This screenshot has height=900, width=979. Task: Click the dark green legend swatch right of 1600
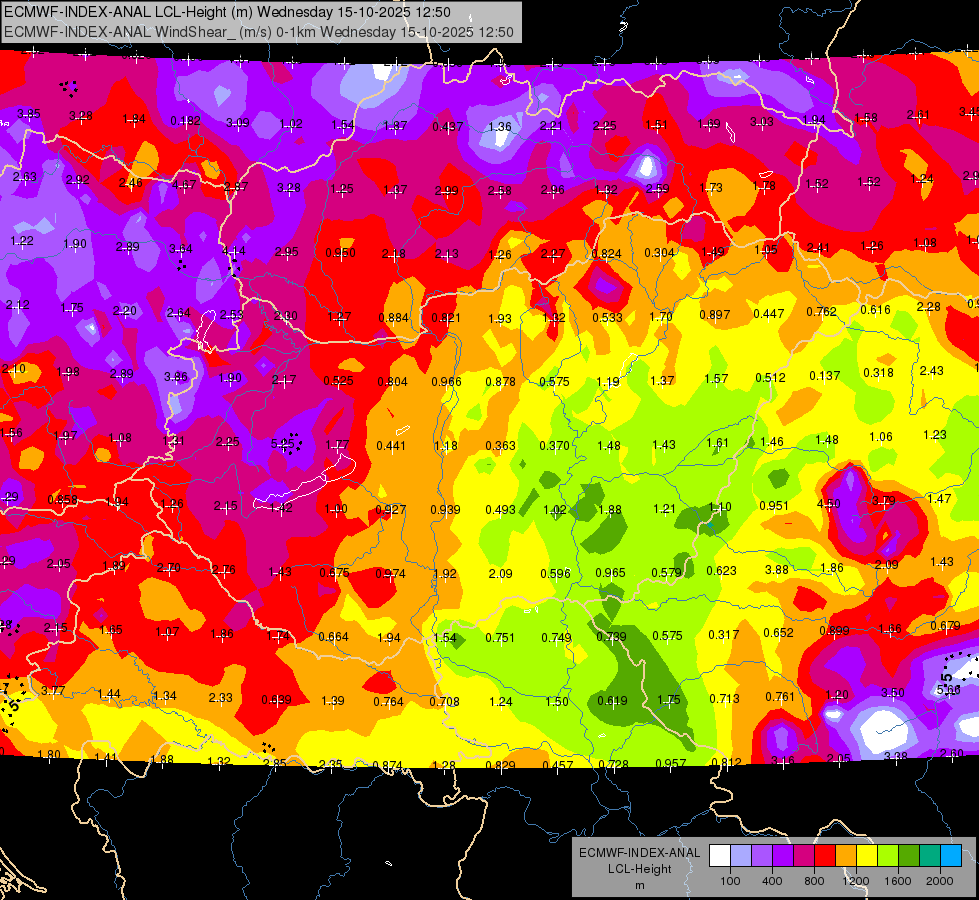click(908, 856)
